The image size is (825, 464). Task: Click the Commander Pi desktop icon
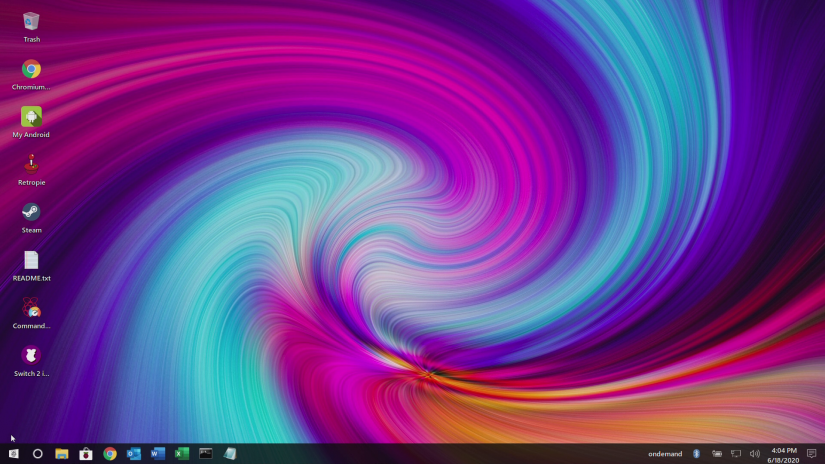point(31,308)
